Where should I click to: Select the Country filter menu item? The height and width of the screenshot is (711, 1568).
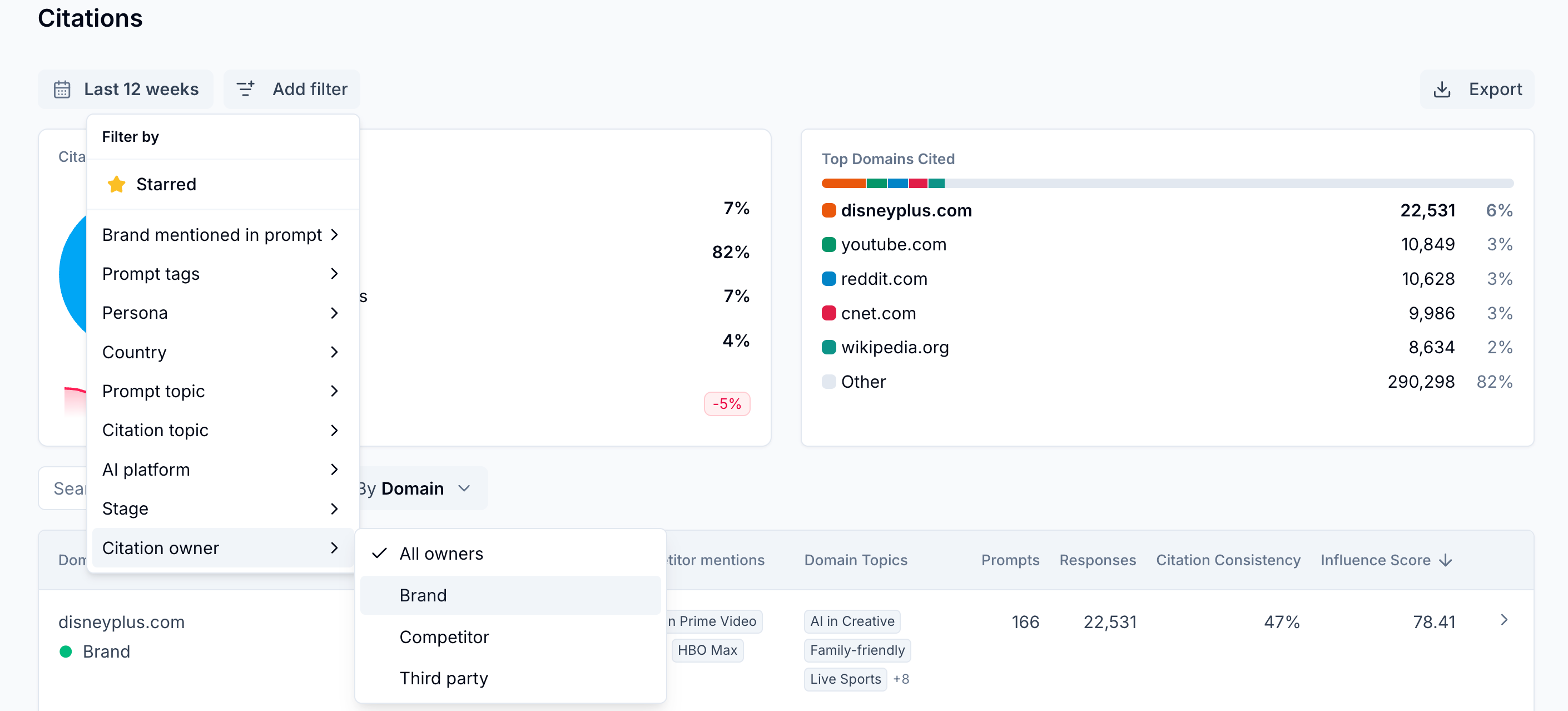220,352
